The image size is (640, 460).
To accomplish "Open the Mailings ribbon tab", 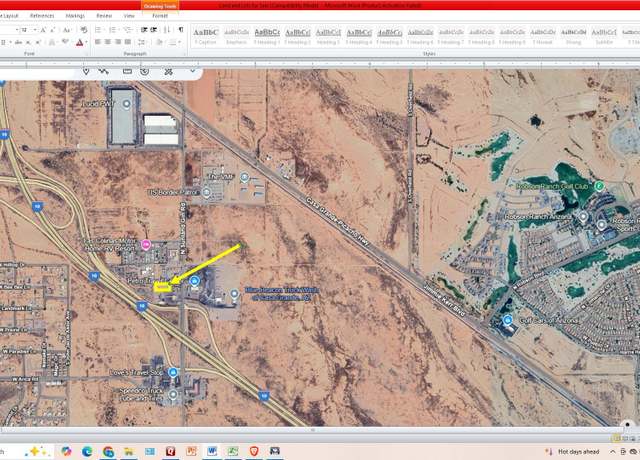I will (x=76, y=16).
